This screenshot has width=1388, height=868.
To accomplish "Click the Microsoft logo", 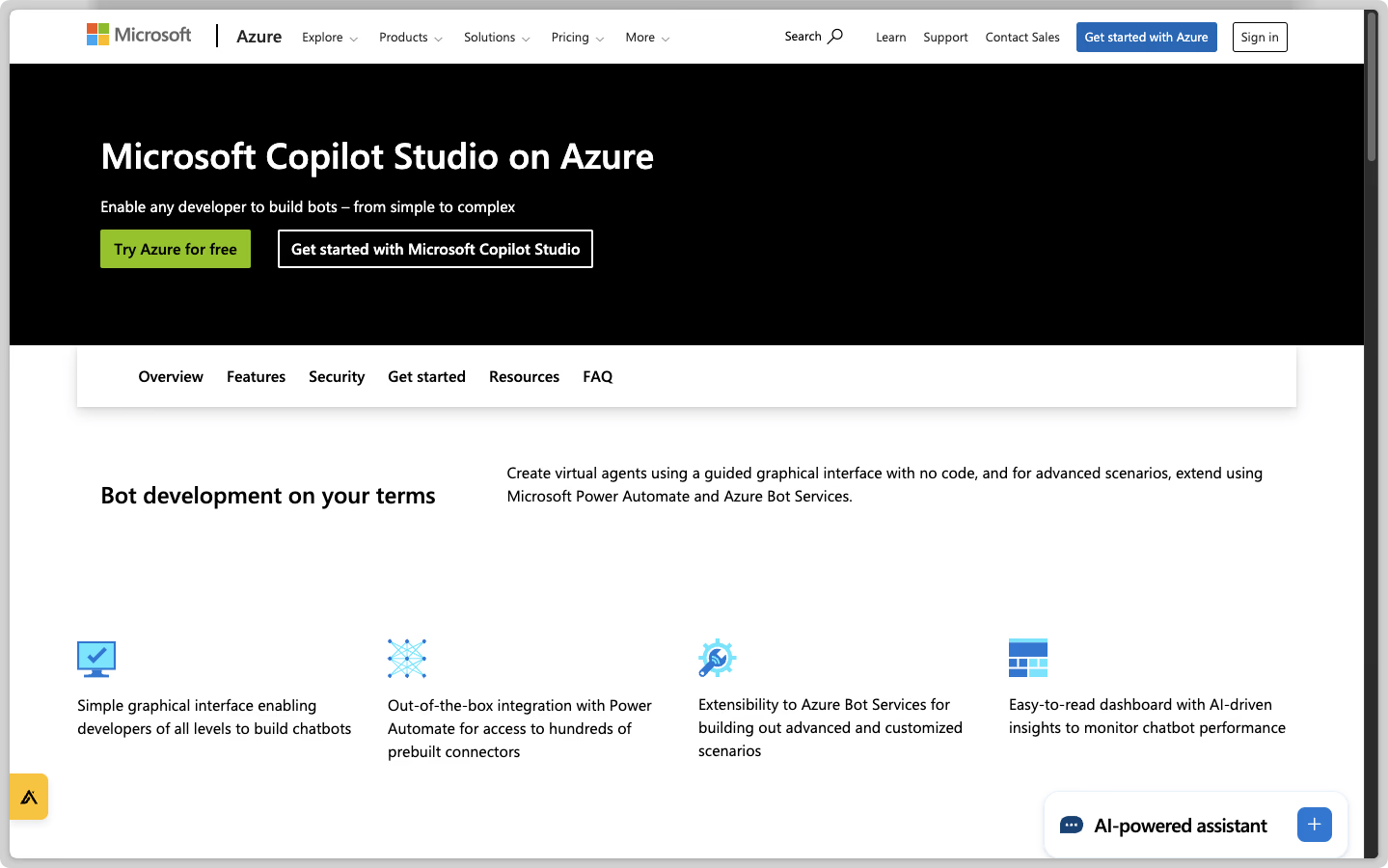I will (x=139, y=36).
